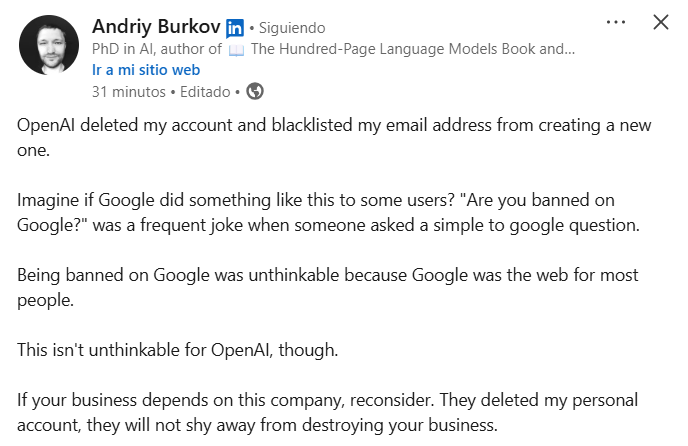
Task: Open the author name Andriy Burkov
Action: point(156,26)
